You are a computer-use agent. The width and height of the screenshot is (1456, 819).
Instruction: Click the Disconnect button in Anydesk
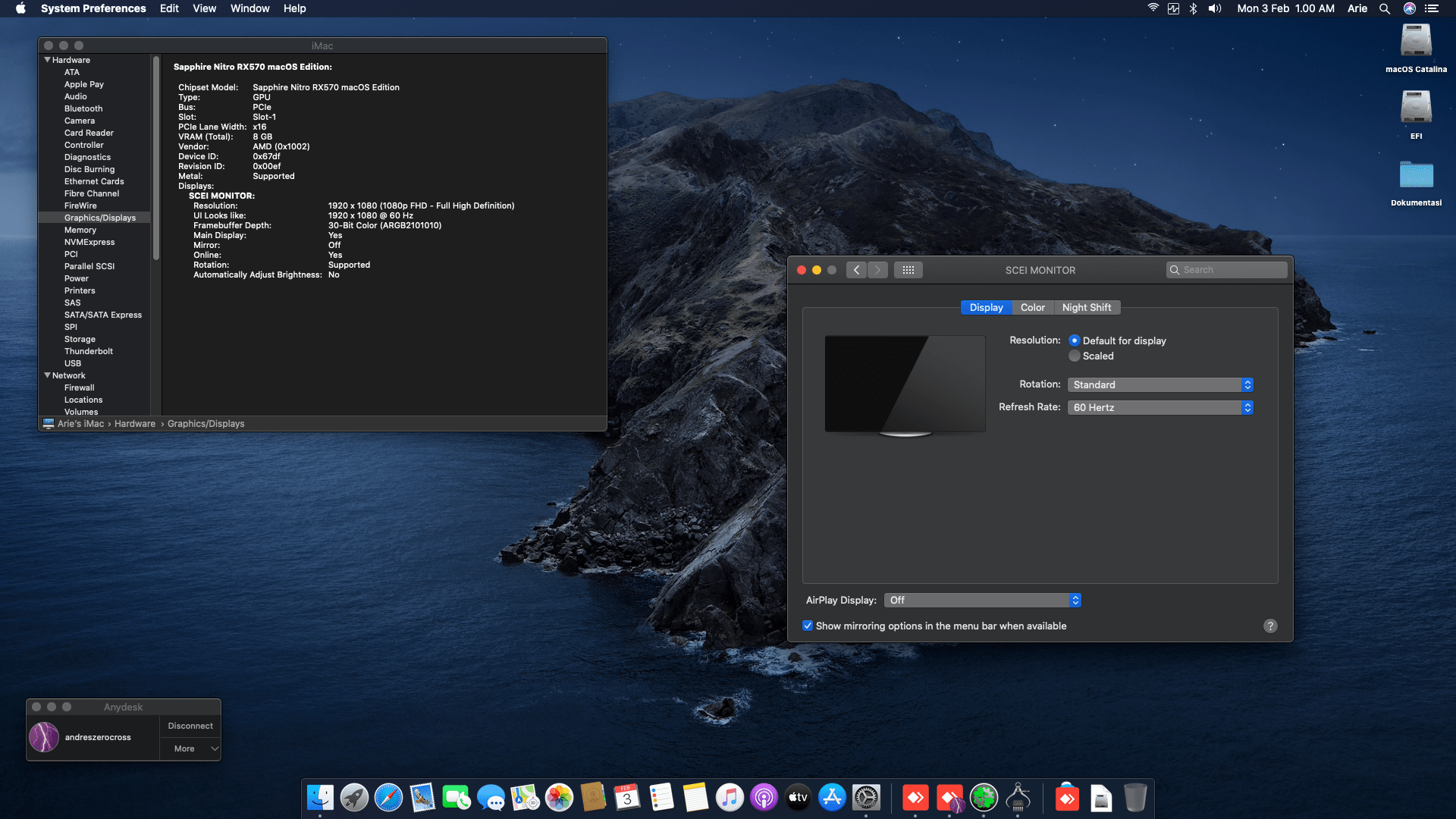pyautogui.click(x=190, y=726)
